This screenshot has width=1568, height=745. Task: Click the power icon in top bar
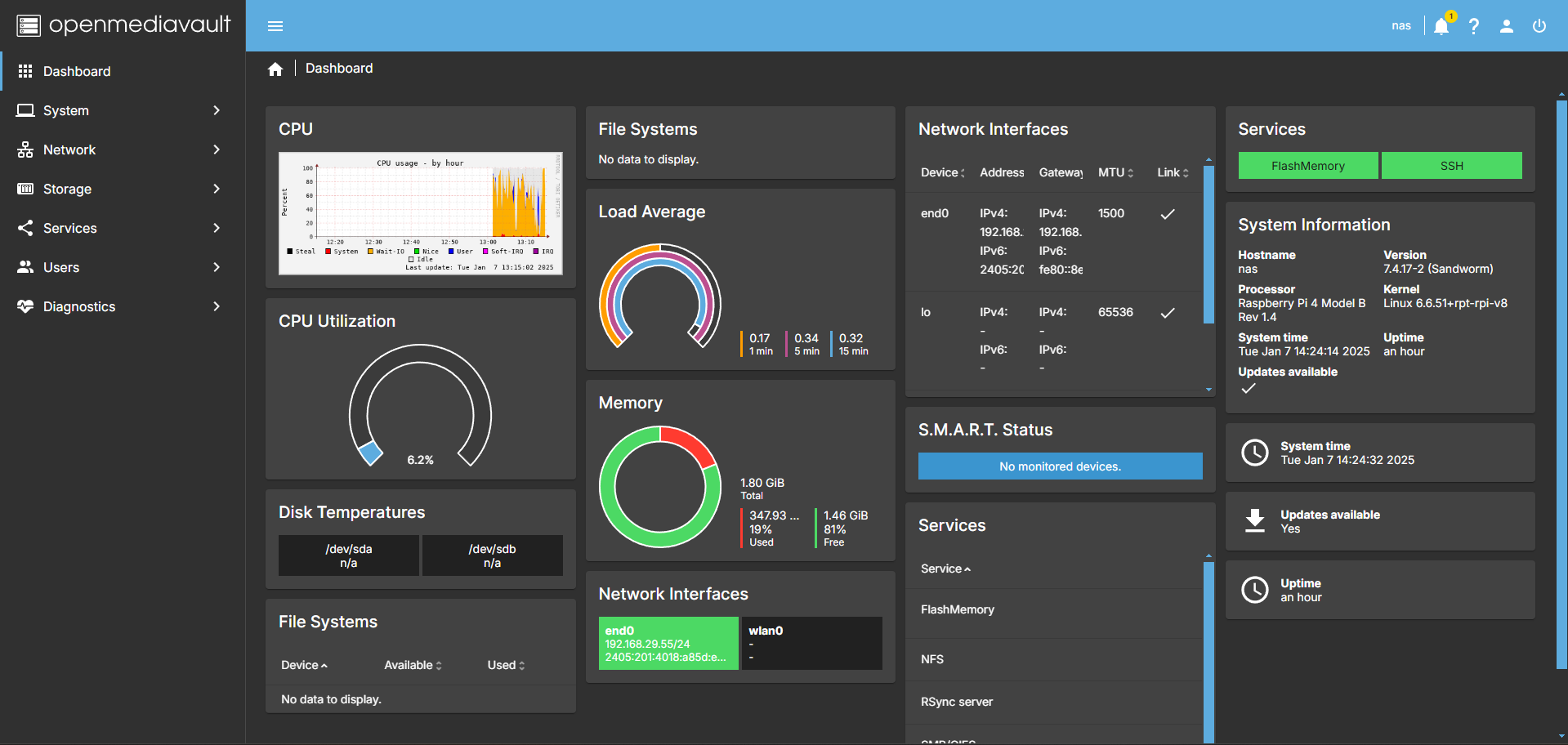pyautogui.click(x=1539, y=26)
